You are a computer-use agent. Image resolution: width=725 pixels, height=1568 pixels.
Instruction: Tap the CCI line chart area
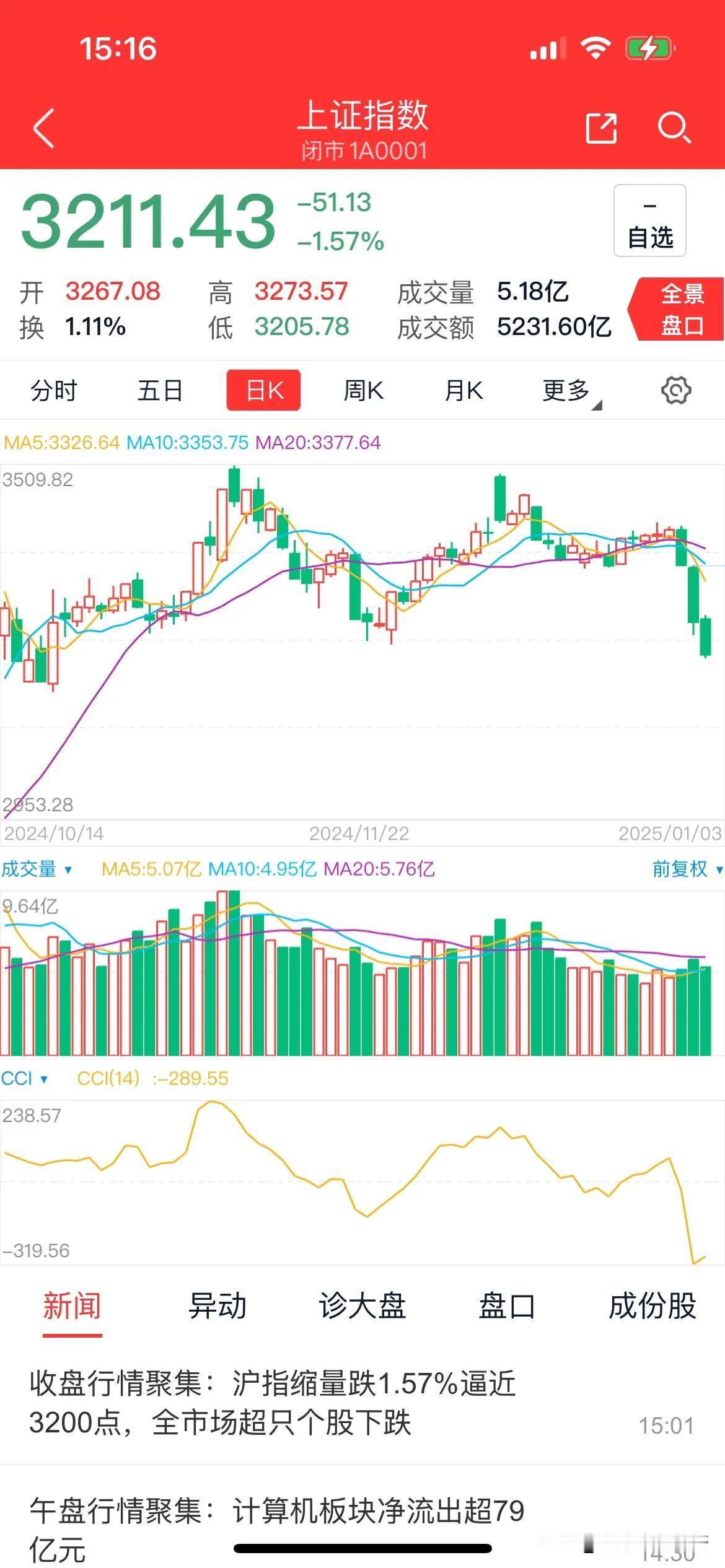click(x=362, y=1182)
